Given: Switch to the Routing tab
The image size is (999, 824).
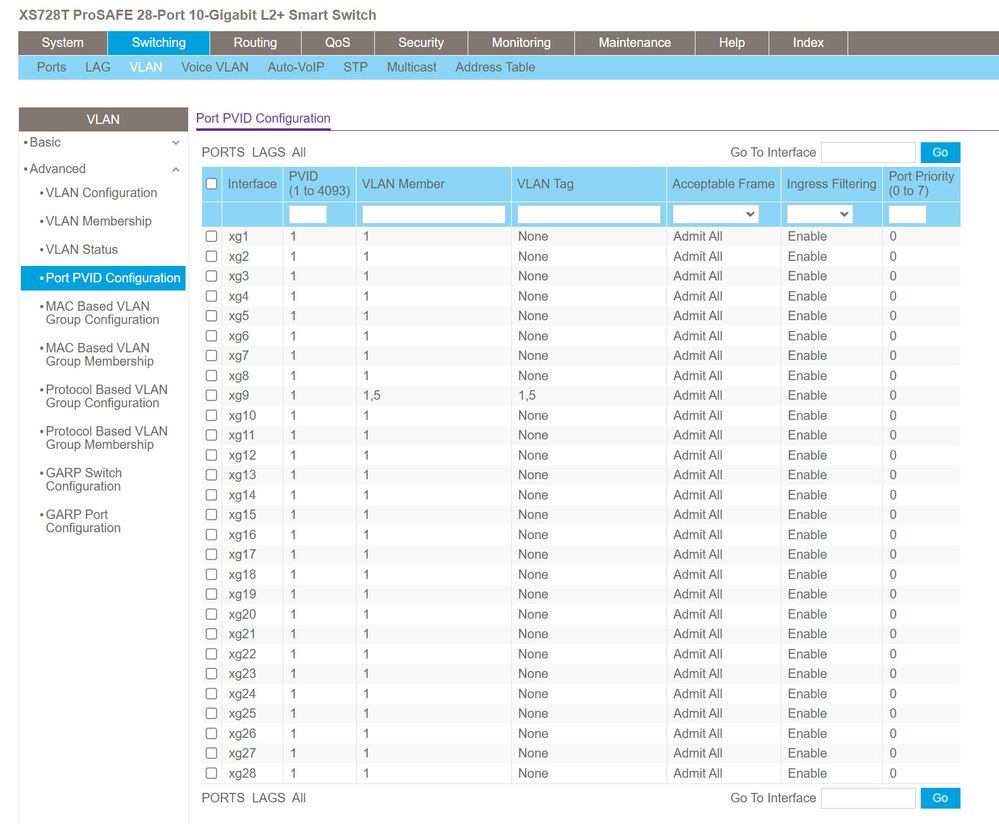Looking at the screenshot, I should [x=255, y=43].
